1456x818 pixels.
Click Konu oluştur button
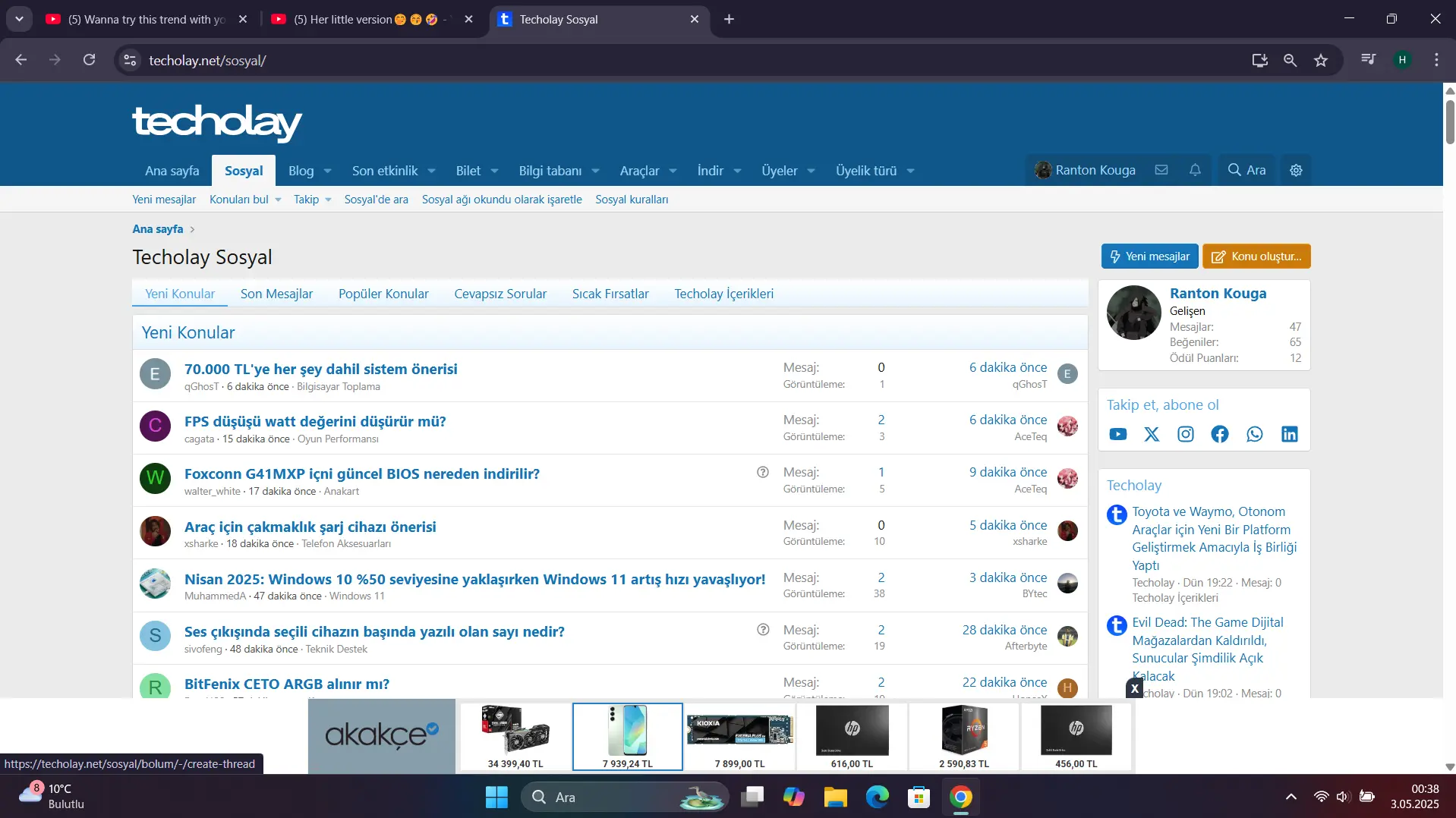click(1256, 256)
